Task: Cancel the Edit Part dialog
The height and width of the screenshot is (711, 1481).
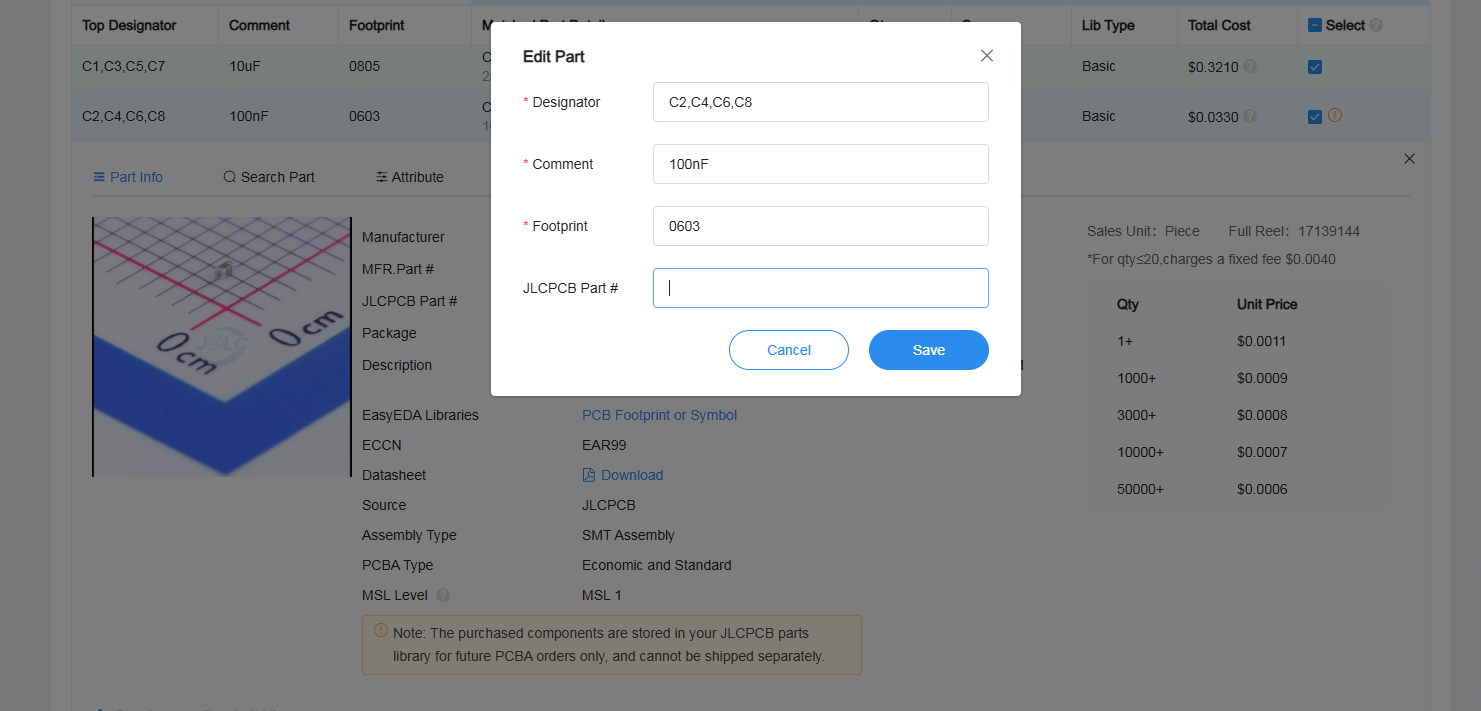Action: pos(789,350)
